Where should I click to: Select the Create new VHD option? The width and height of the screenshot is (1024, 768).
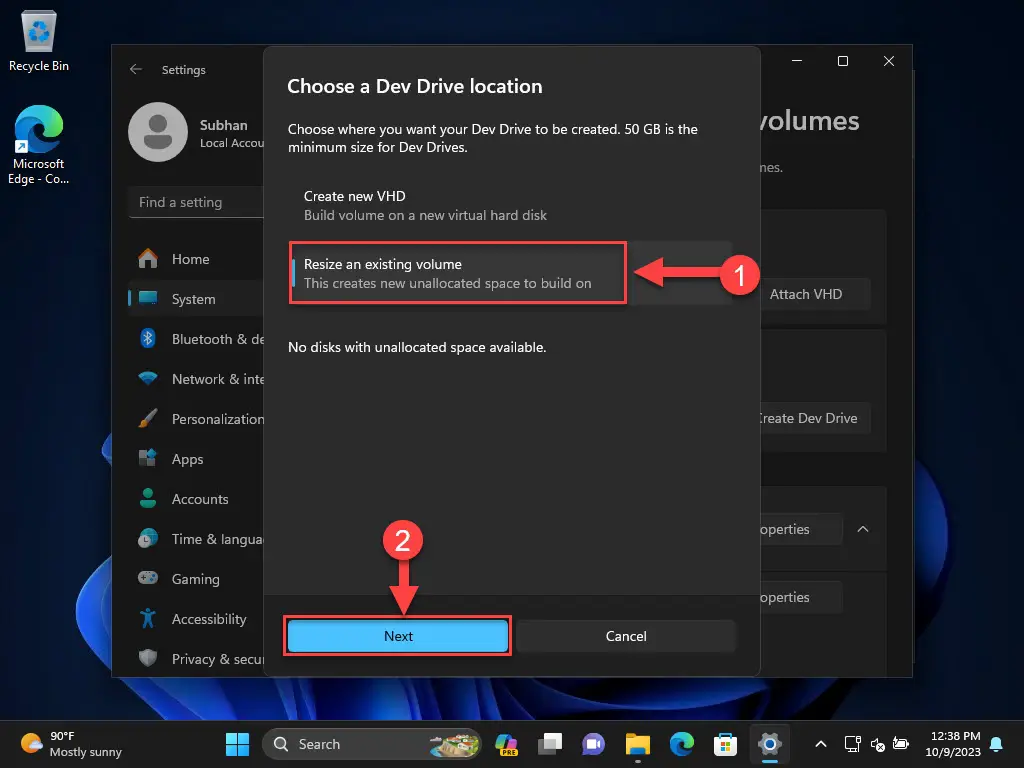click(511, 205)
